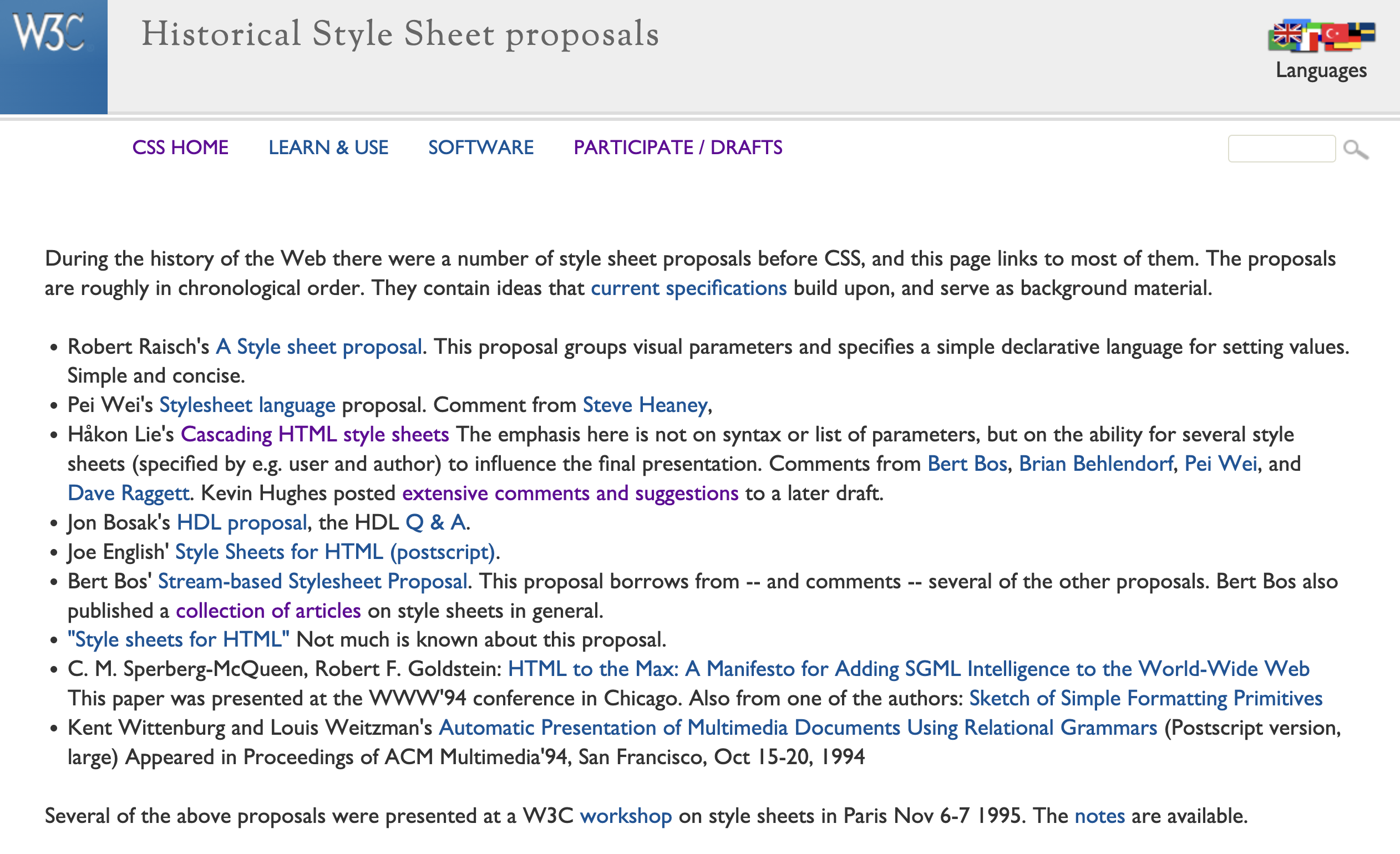
Task: Open A Style sheet proposal link
Action: [319, 347]
